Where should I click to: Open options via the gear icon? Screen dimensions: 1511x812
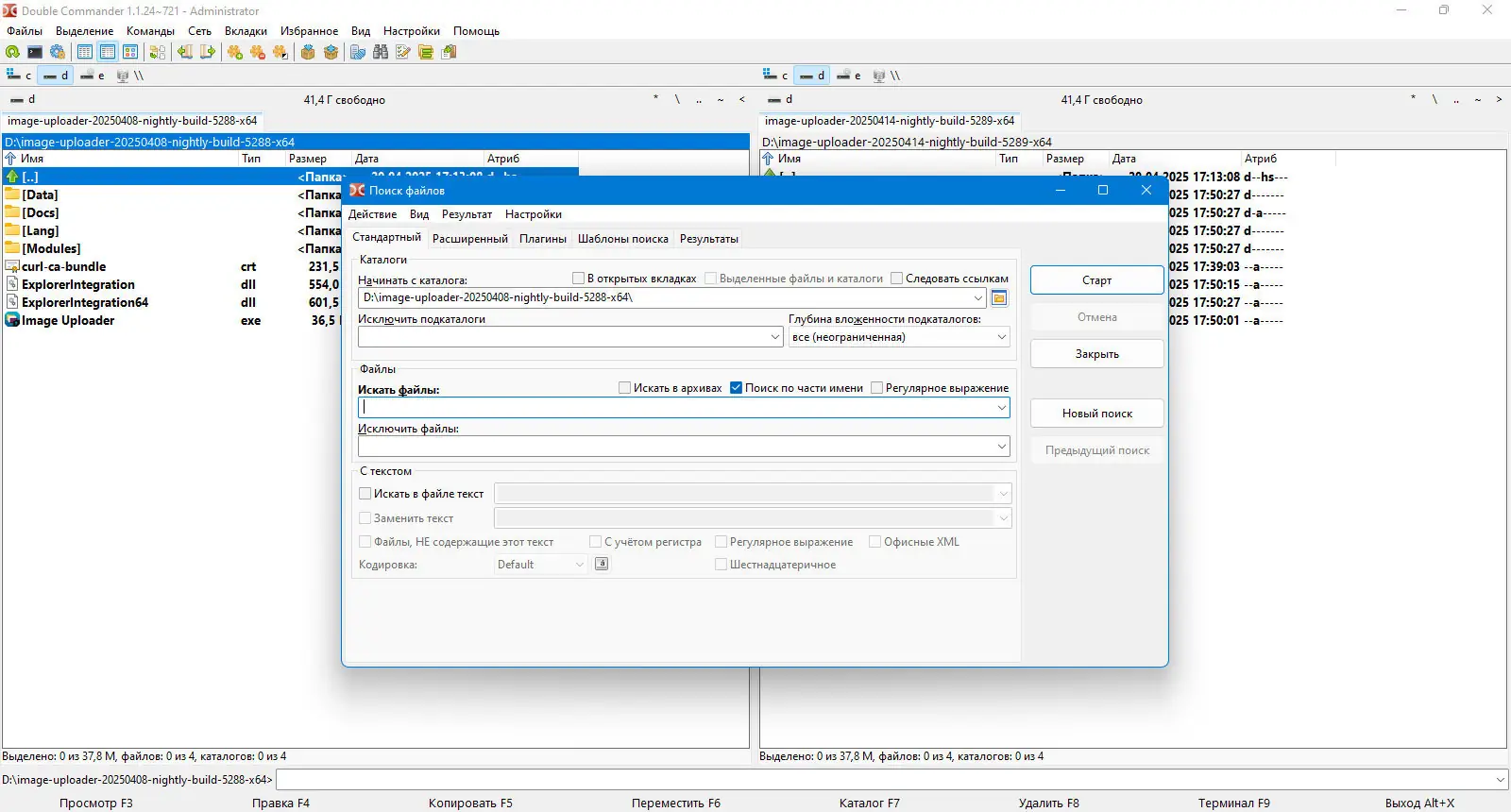[x=58, y=52]
